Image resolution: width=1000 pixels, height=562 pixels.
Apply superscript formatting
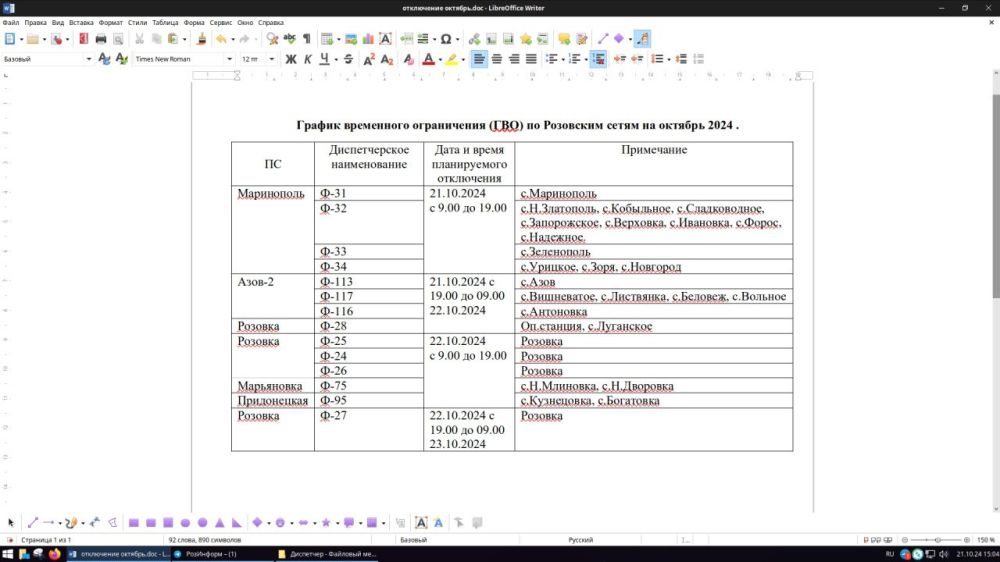click(369, 59)
